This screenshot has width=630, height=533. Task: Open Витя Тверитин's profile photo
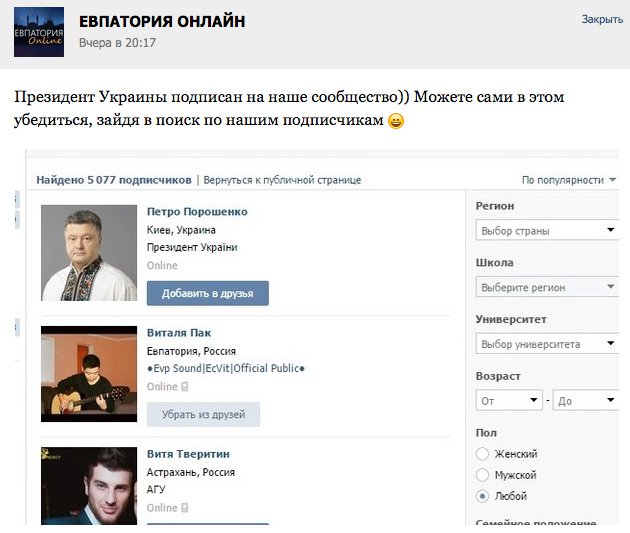[89, 486]
